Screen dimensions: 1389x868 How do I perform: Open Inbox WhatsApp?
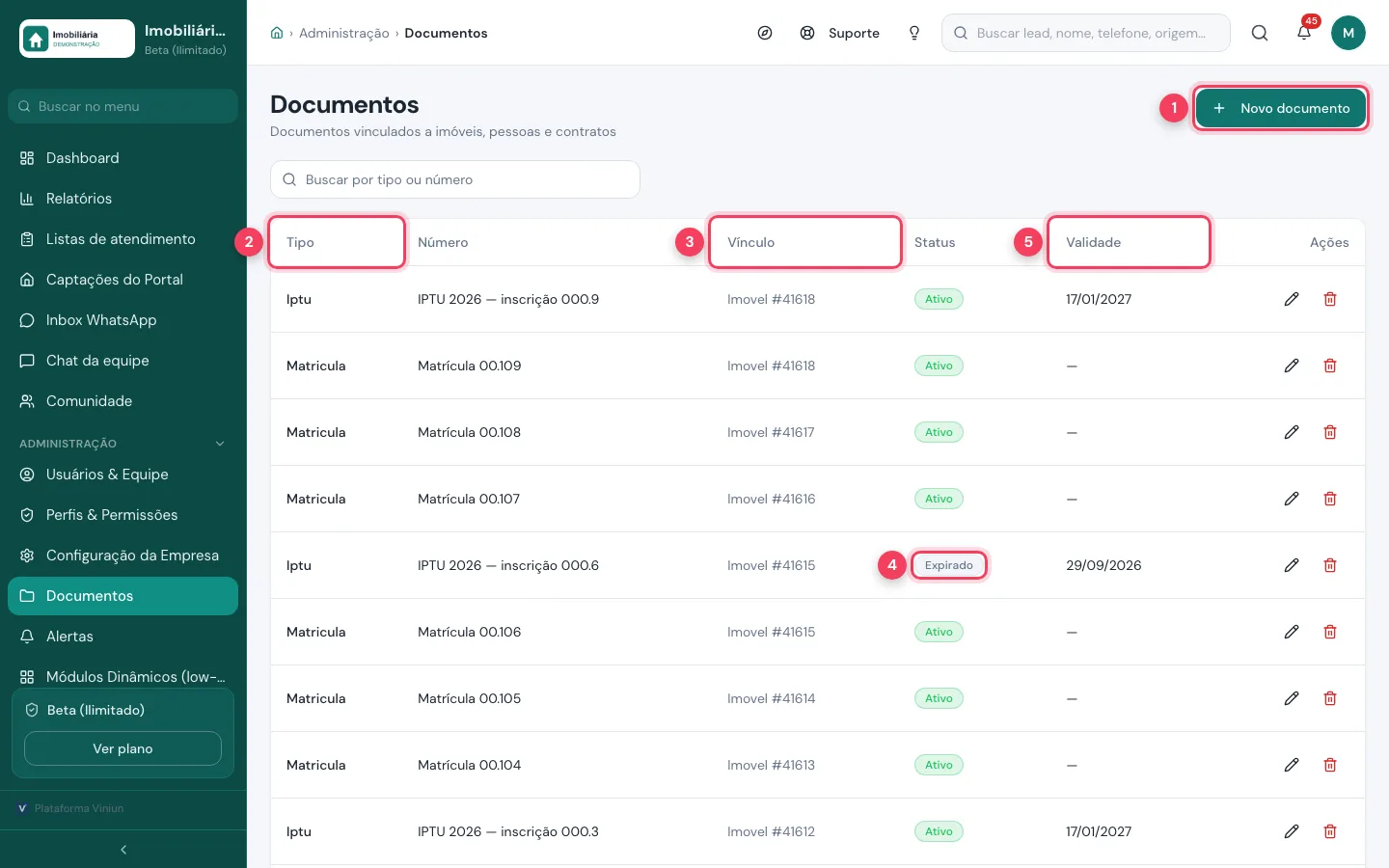click(123, 320)
